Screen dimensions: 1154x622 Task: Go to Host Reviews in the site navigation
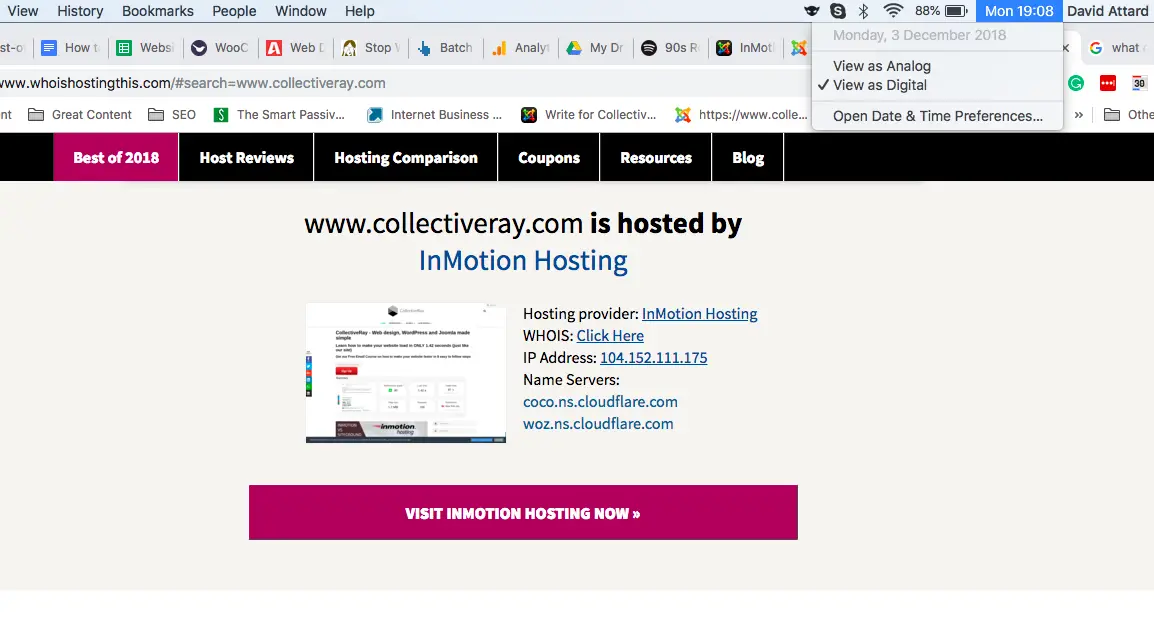click(x=247, y=158)
